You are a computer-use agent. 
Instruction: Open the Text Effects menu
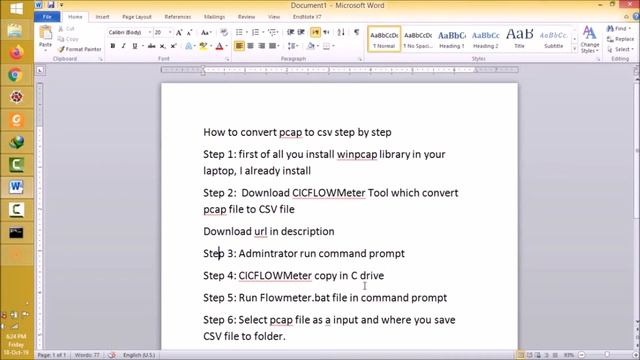tap(189, 46)
